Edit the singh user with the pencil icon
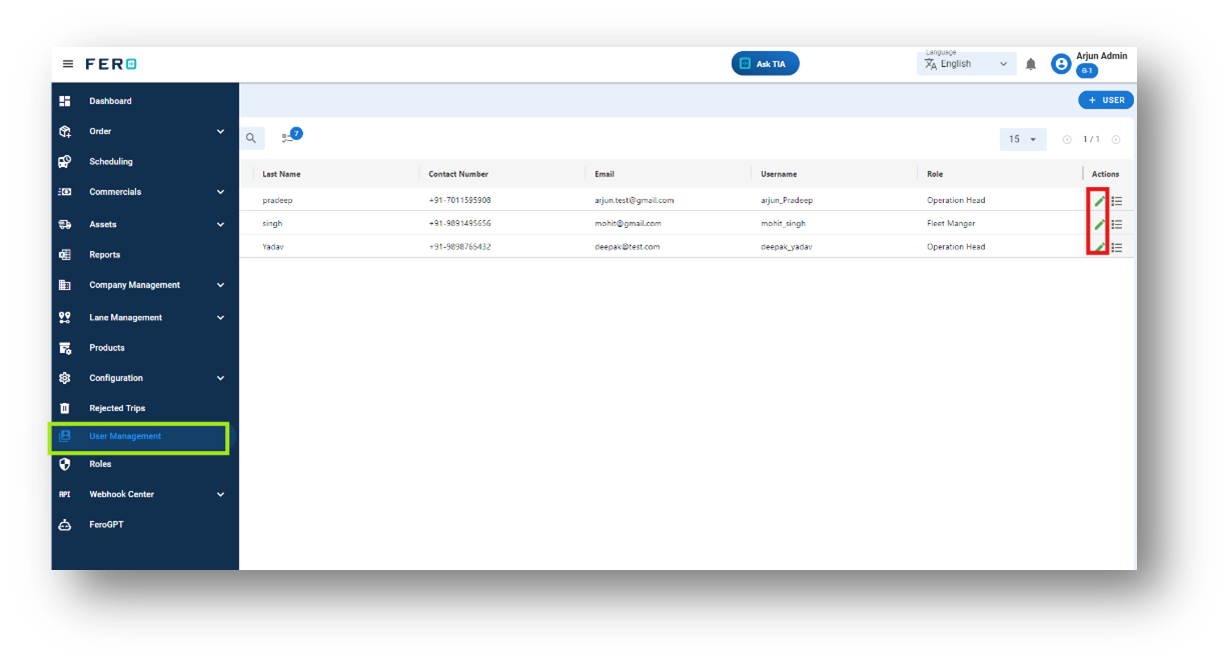The image size is (1232, 665). [x=1099, y=224]
